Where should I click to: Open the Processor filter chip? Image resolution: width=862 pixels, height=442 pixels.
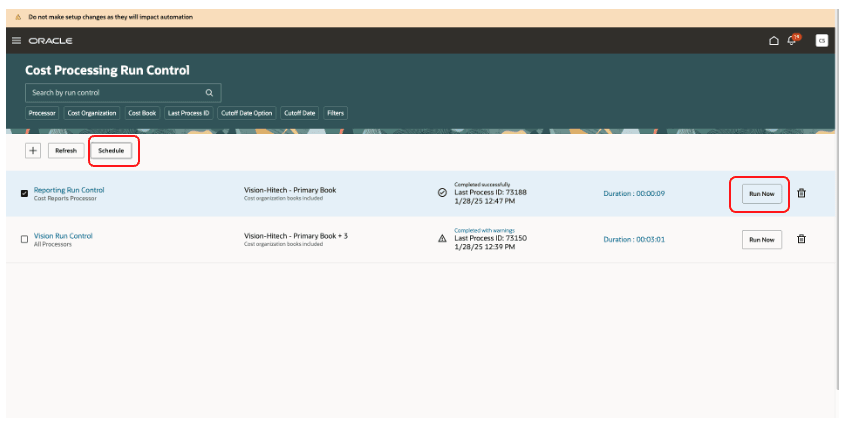(x=42, y=113)
